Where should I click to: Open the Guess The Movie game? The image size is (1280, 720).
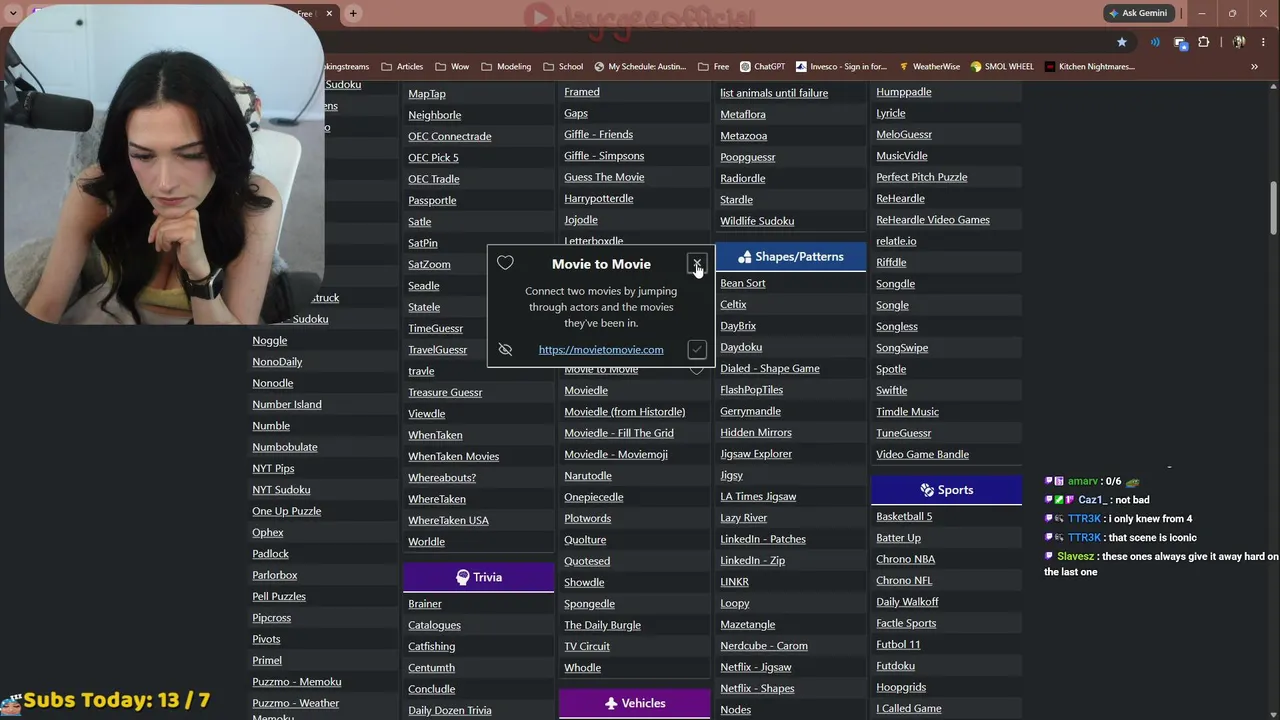click(604, 177)
